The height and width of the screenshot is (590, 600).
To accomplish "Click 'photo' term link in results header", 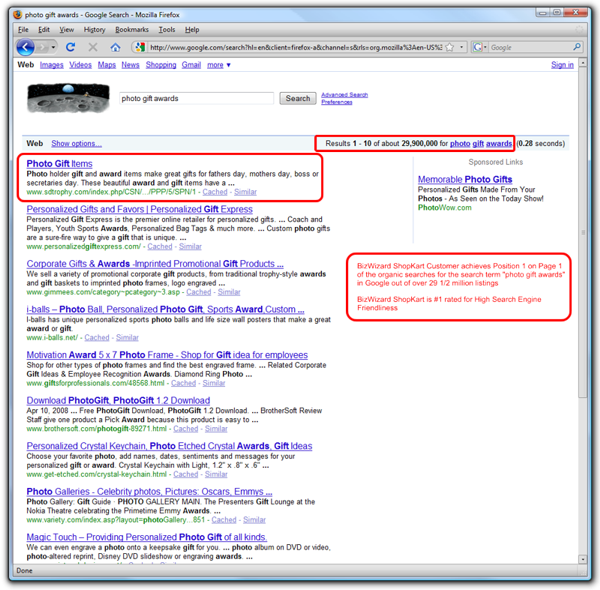I will (x=460, y=143).
